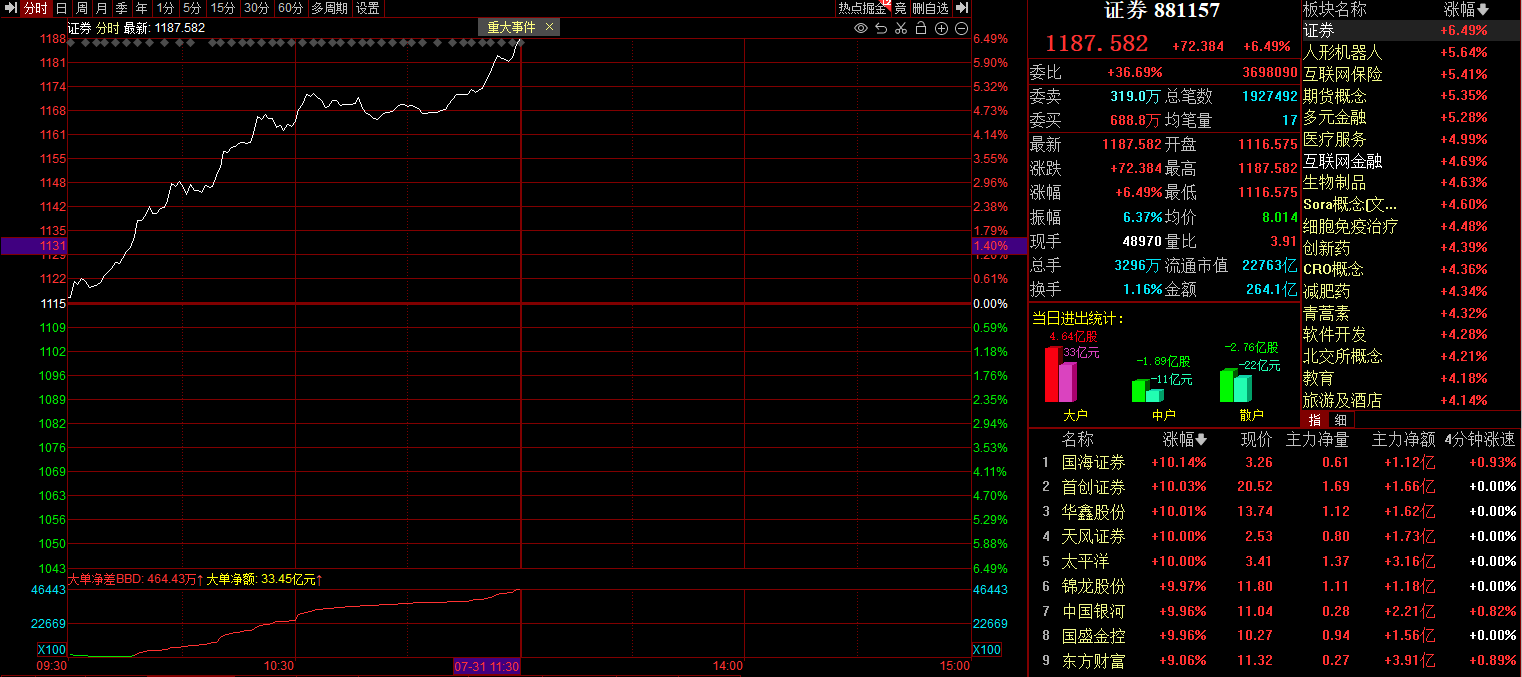Screen dimensions: 1522x677
Task: Zoom out with the circled minus icon
Action: [x=961, y=28]
